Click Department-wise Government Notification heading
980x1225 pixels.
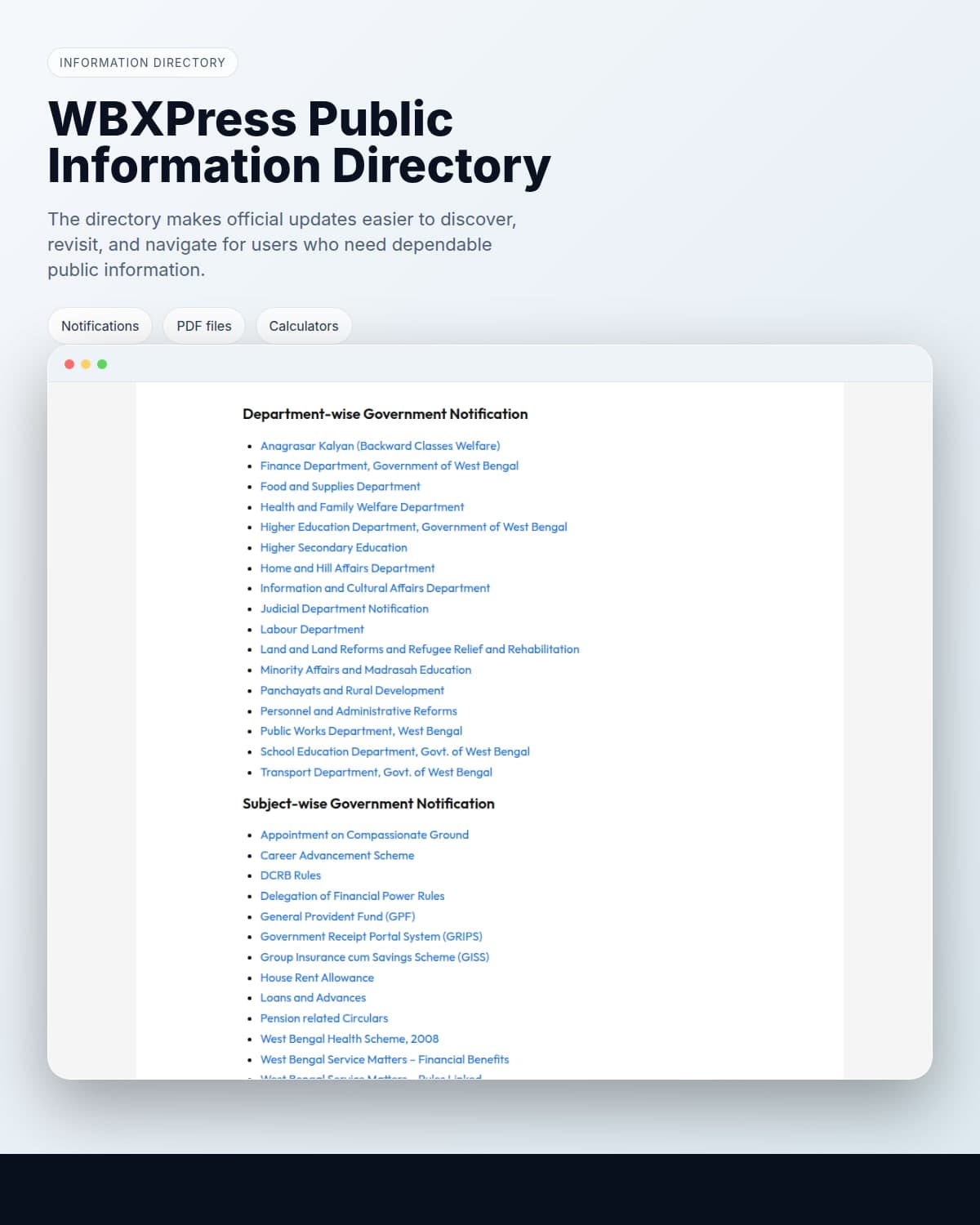tap(385, 414)
